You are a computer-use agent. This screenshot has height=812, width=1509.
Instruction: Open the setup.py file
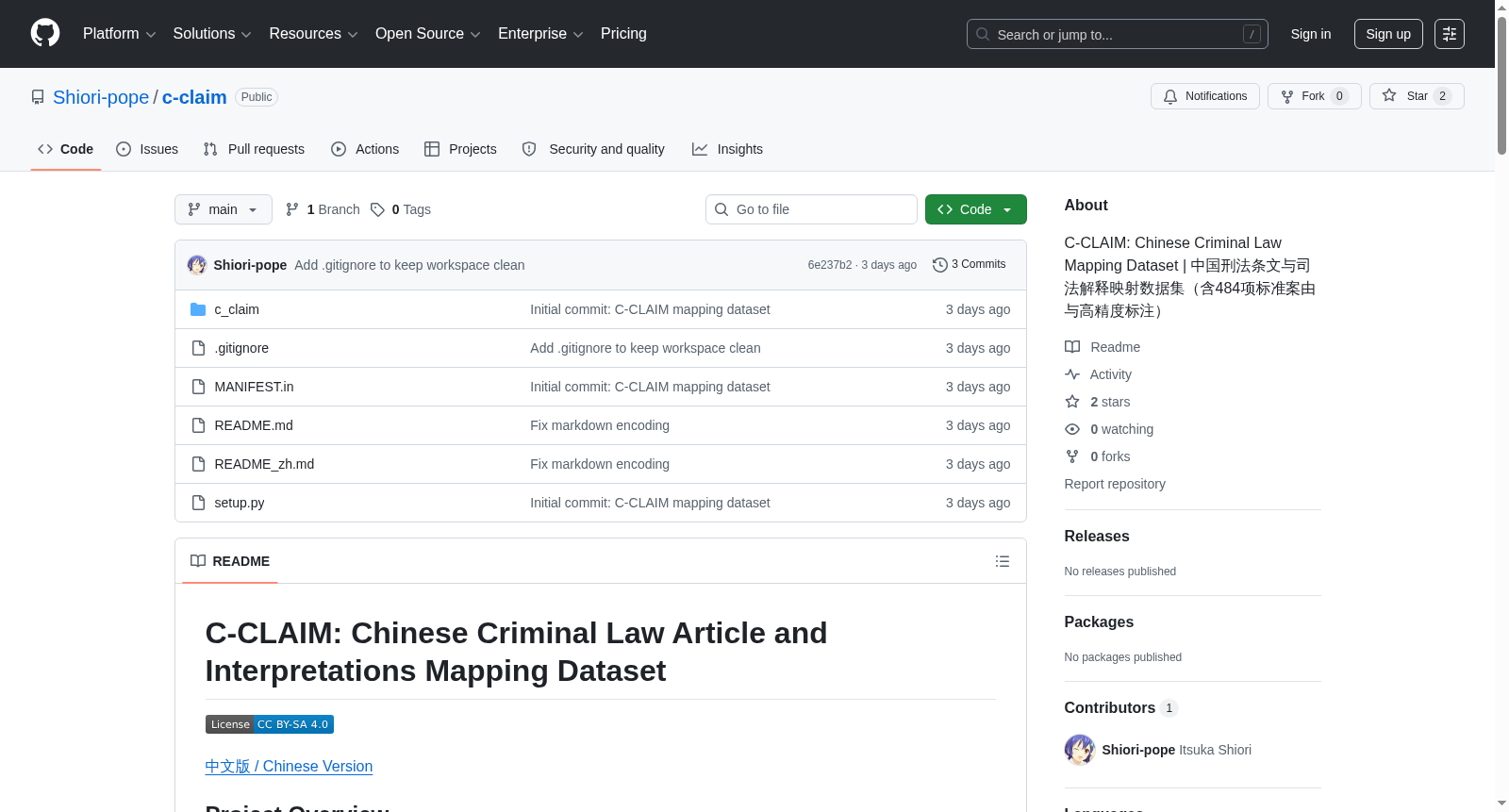tap(240, 503)
